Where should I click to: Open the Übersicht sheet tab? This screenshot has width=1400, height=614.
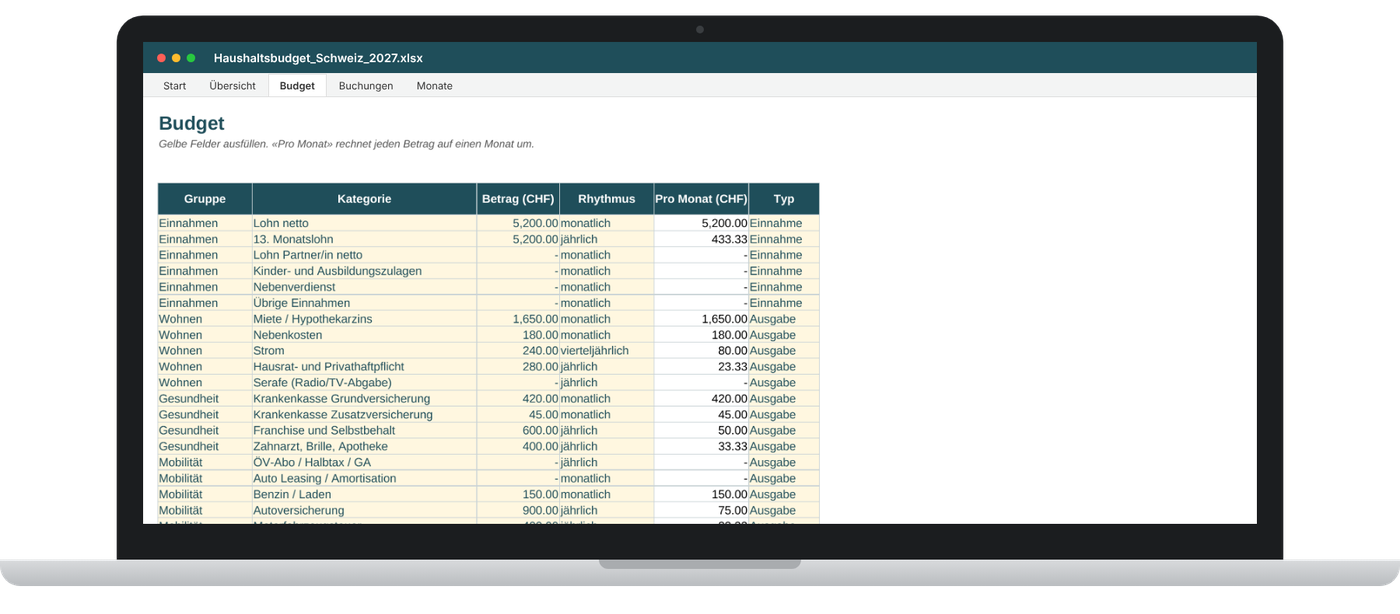(x=233, y=86)
